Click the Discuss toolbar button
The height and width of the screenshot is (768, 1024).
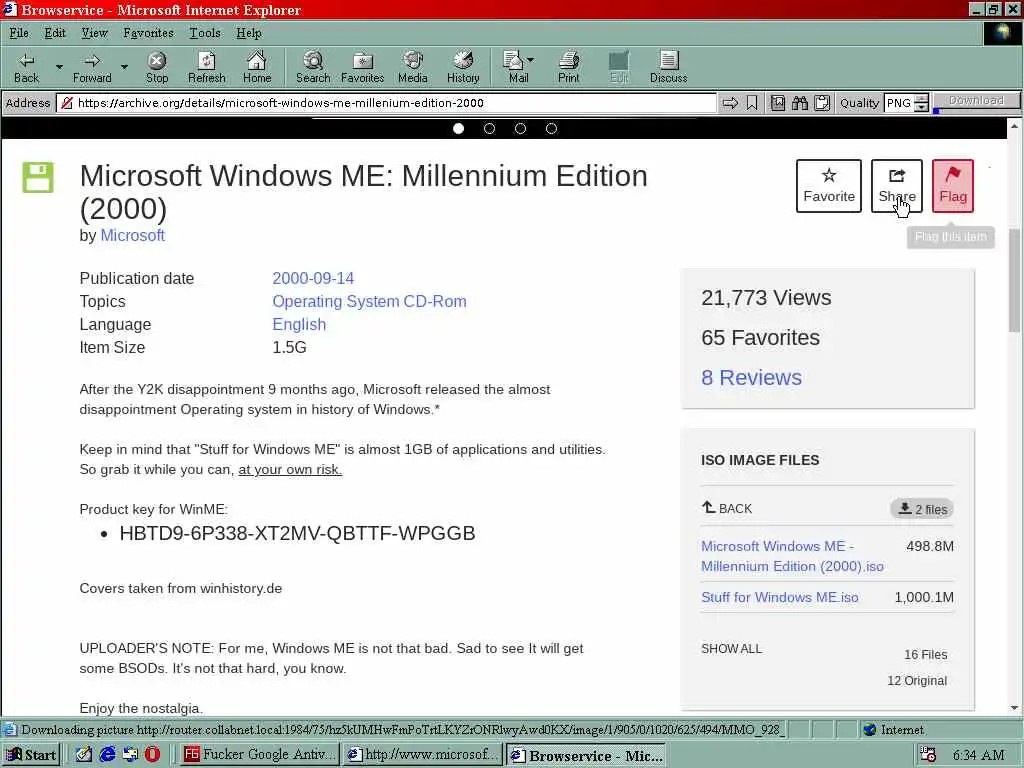(668, 67)
